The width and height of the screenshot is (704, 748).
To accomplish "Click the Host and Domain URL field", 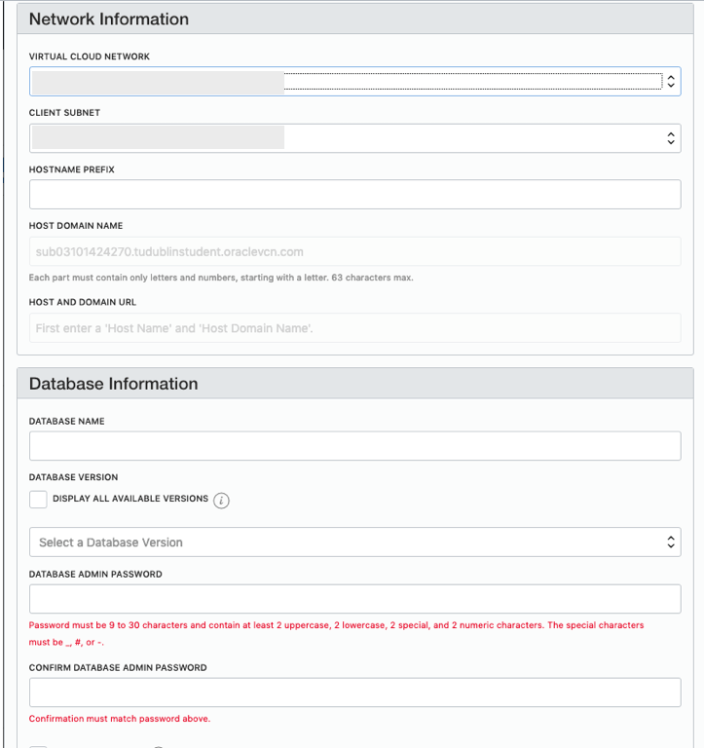I will point(355,328).
